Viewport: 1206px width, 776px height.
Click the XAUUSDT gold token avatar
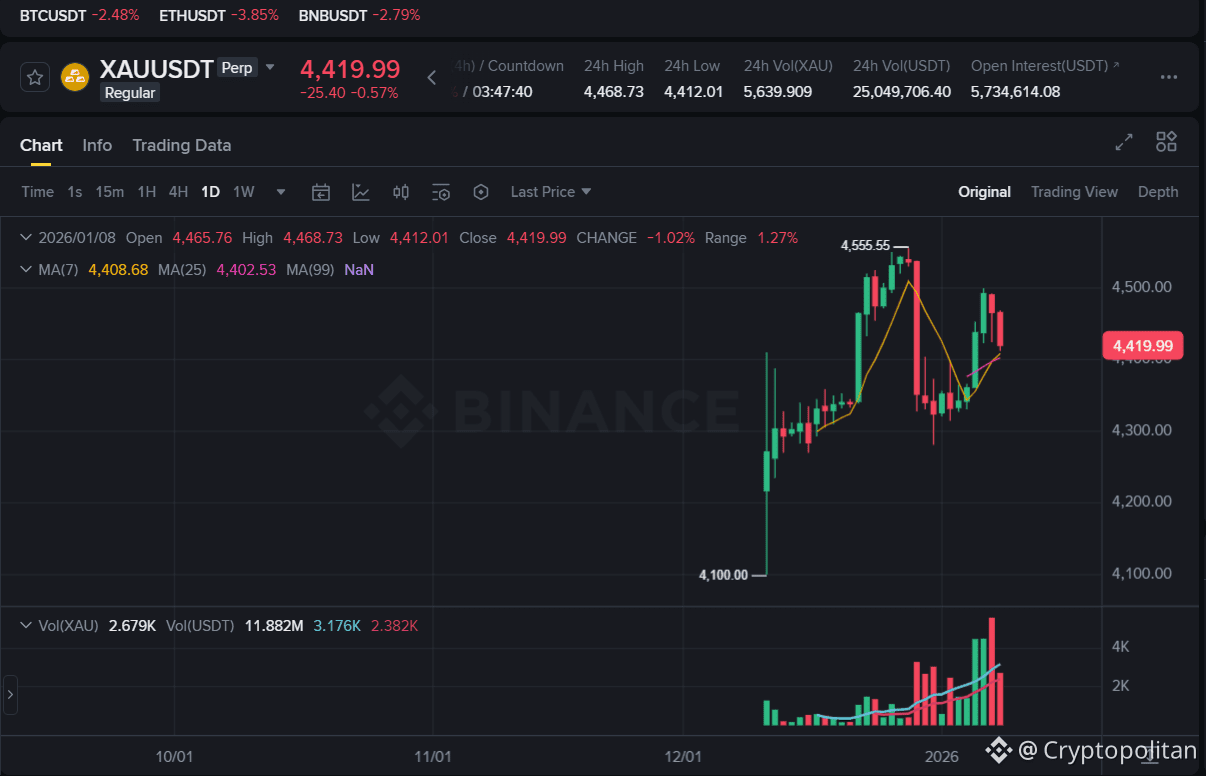click(74, 76)
